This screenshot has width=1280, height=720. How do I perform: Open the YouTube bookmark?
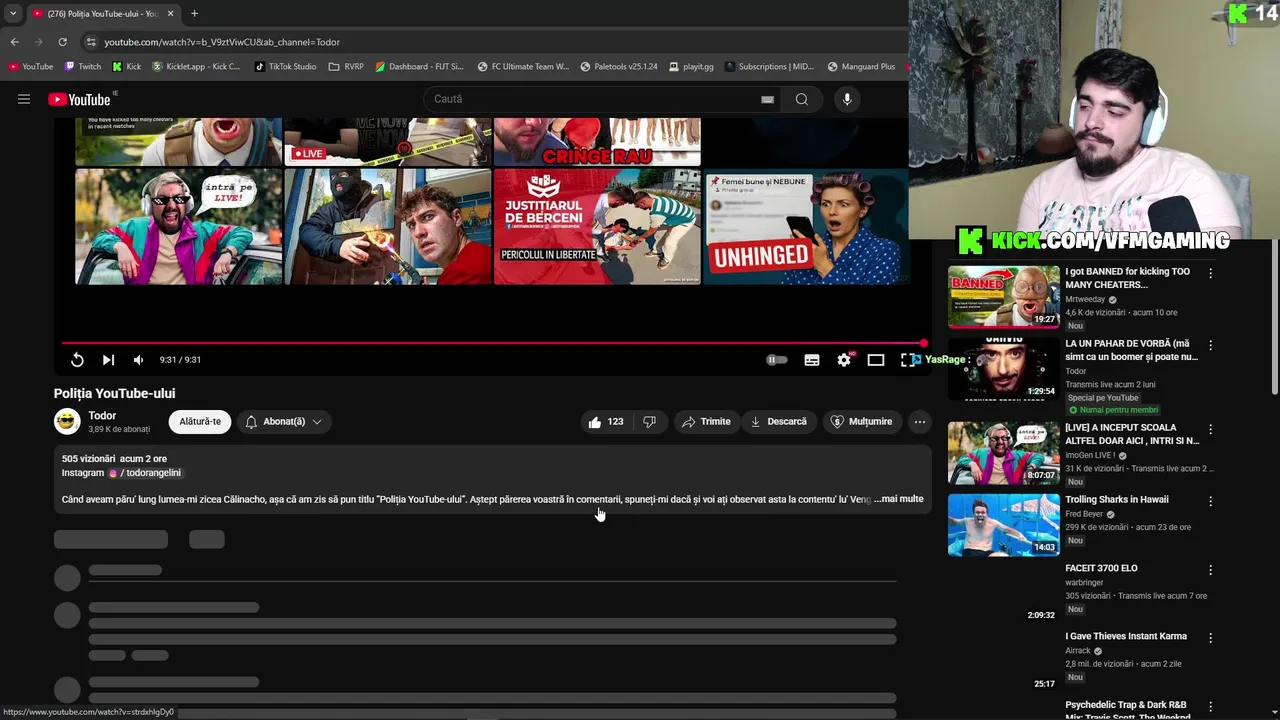[30, 67]
